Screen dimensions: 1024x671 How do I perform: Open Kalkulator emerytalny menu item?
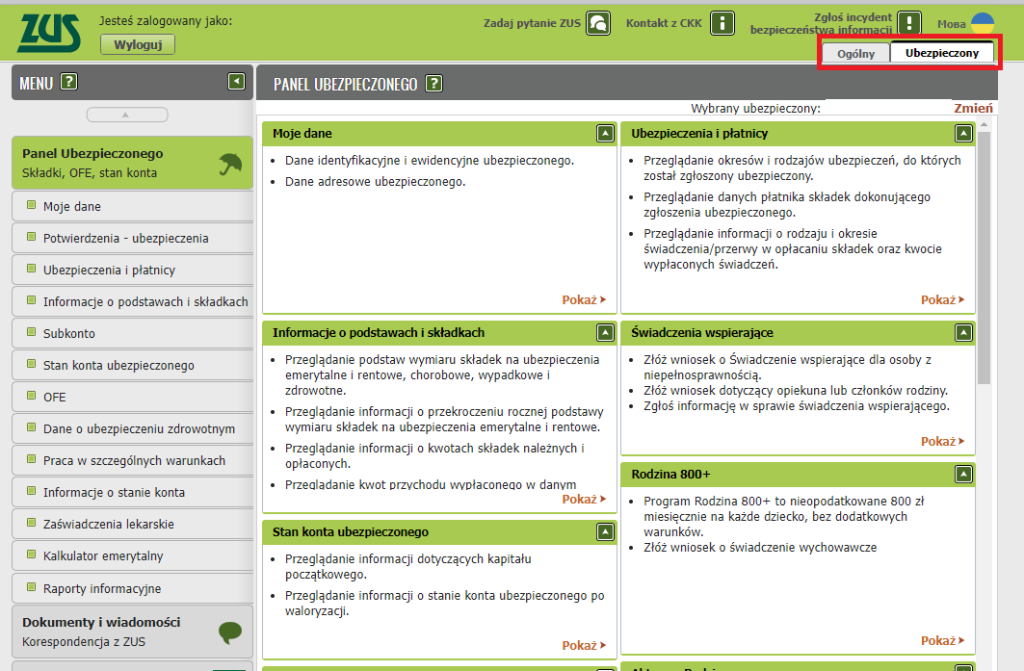(102, 556)
